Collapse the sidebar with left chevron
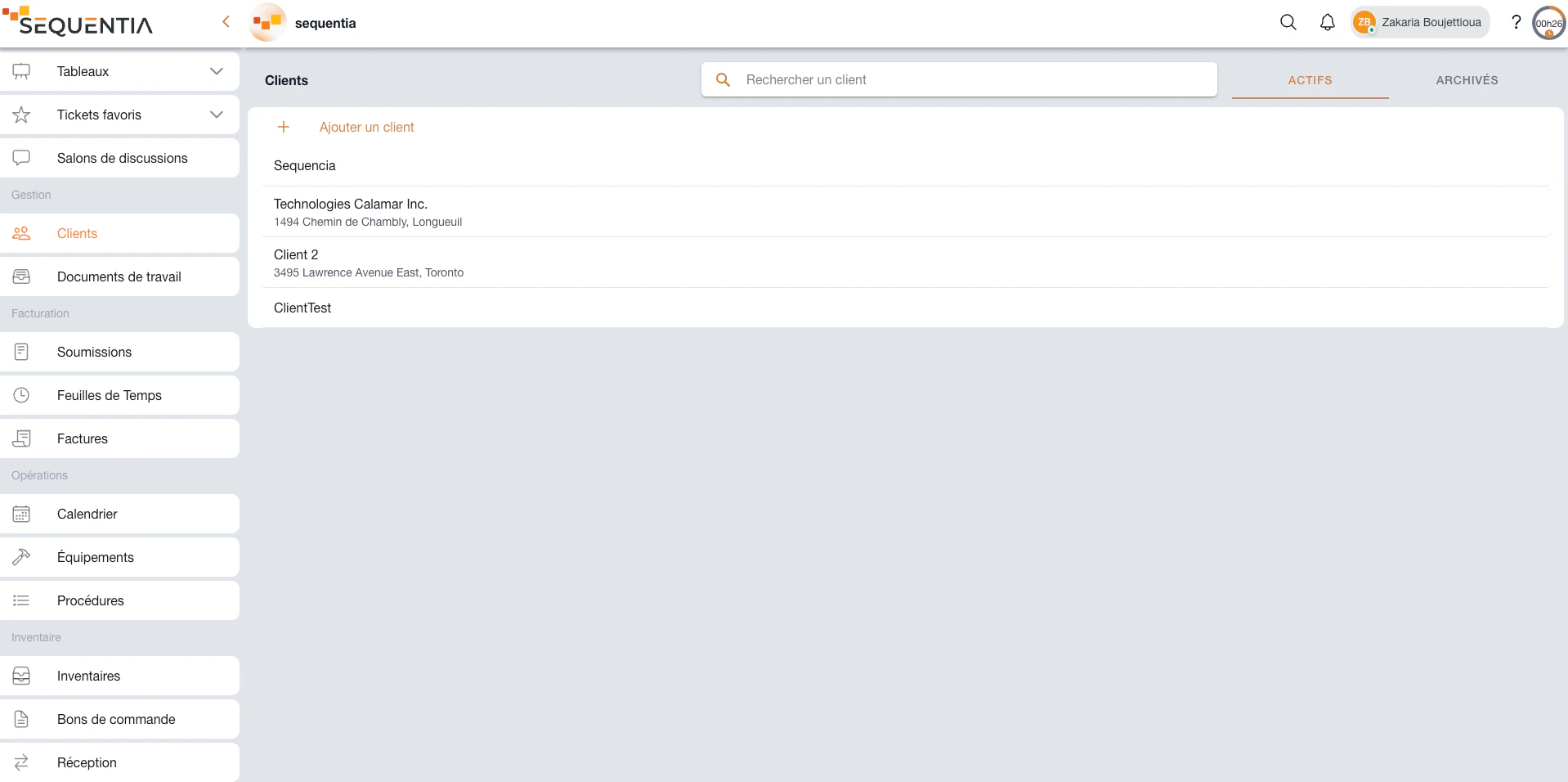The width and height of the screenshot is (1568, 782). tap(226, 22)
